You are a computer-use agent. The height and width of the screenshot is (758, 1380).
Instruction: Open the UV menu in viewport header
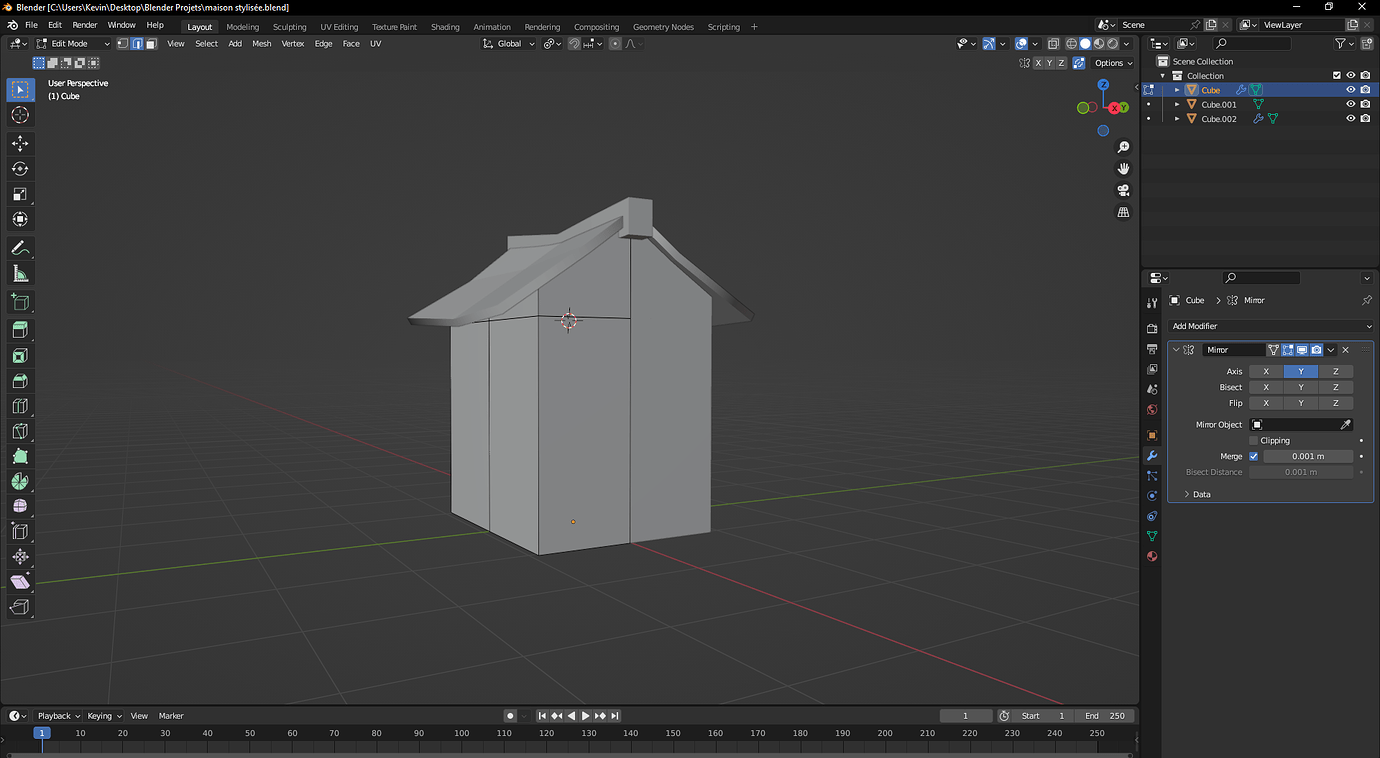coord(375,43)
